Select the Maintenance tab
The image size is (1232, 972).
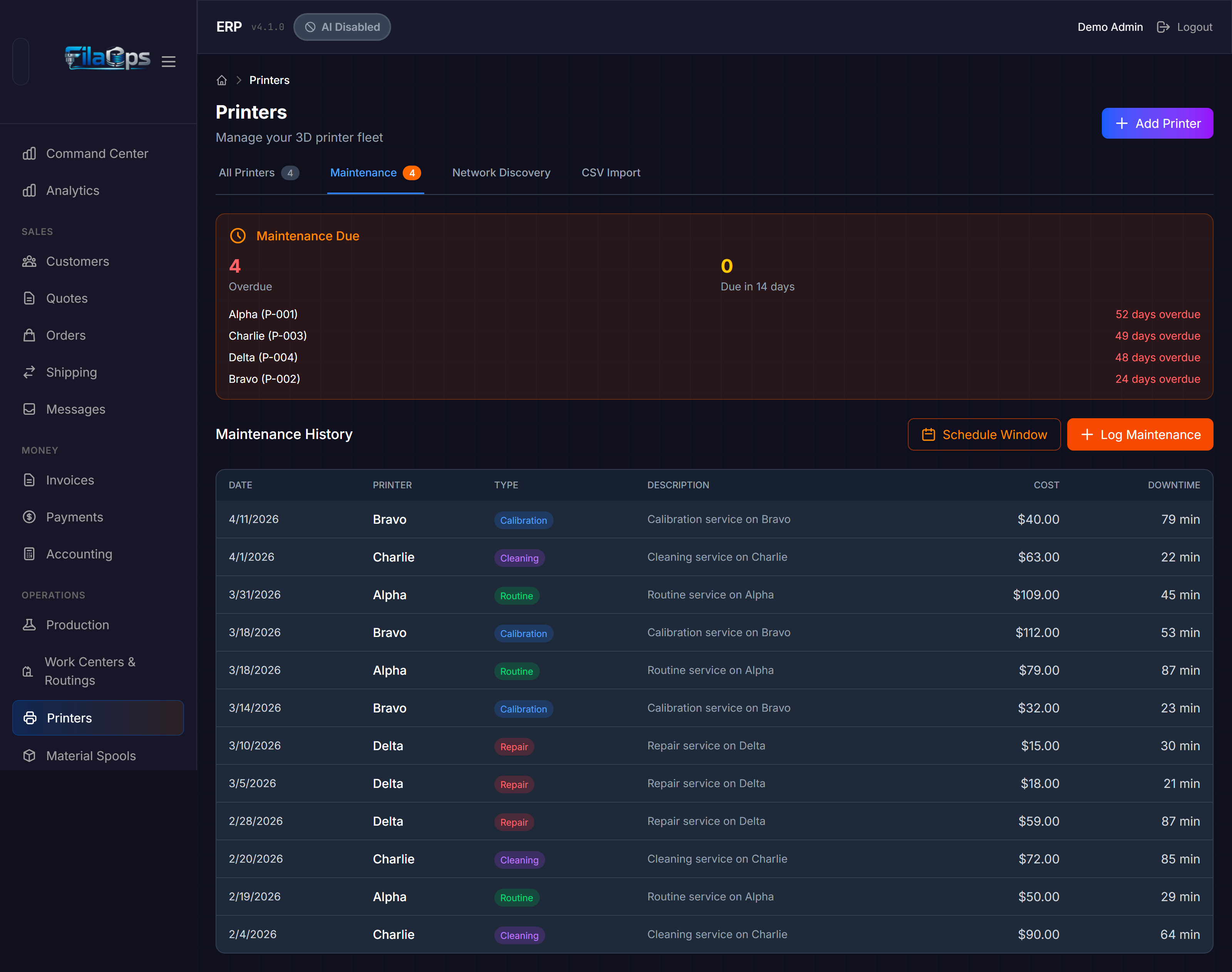pyautogui.click(x=375, y=173)
